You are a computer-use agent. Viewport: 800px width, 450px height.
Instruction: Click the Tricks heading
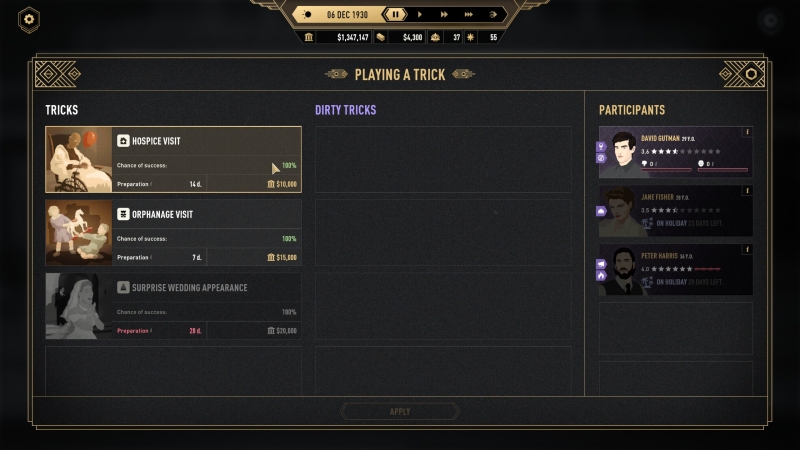[x=61, y=110]
